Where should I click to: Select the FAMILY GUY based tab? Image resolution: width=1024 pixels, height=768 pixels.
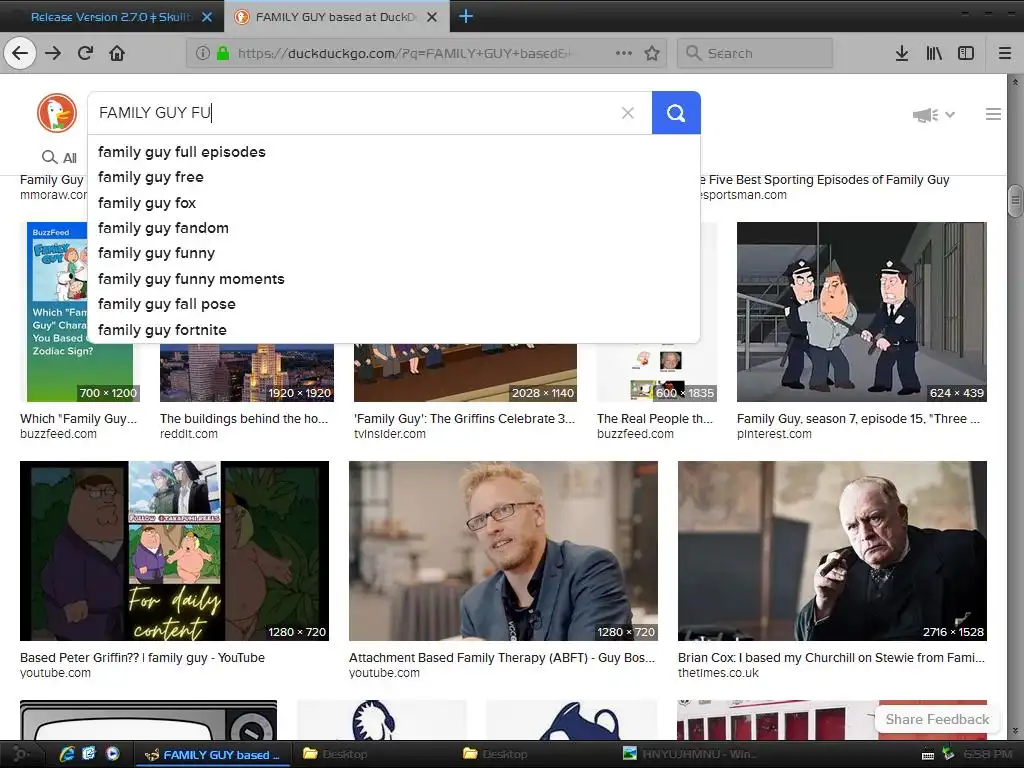(335, 17)
